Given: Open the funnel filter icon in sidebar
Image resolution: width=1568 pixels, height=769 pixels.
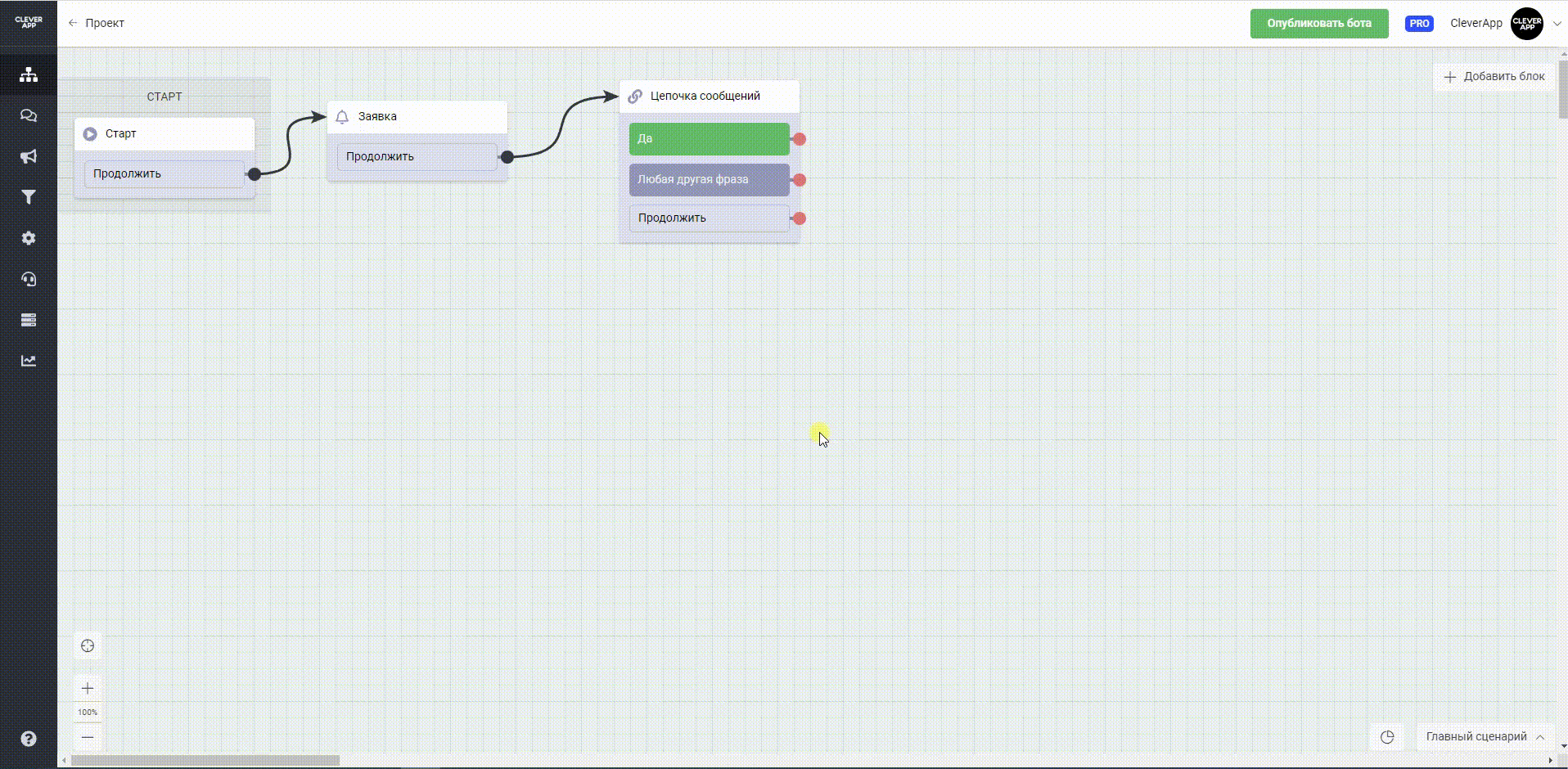Looking at the screenshot, I should [29, 197].
